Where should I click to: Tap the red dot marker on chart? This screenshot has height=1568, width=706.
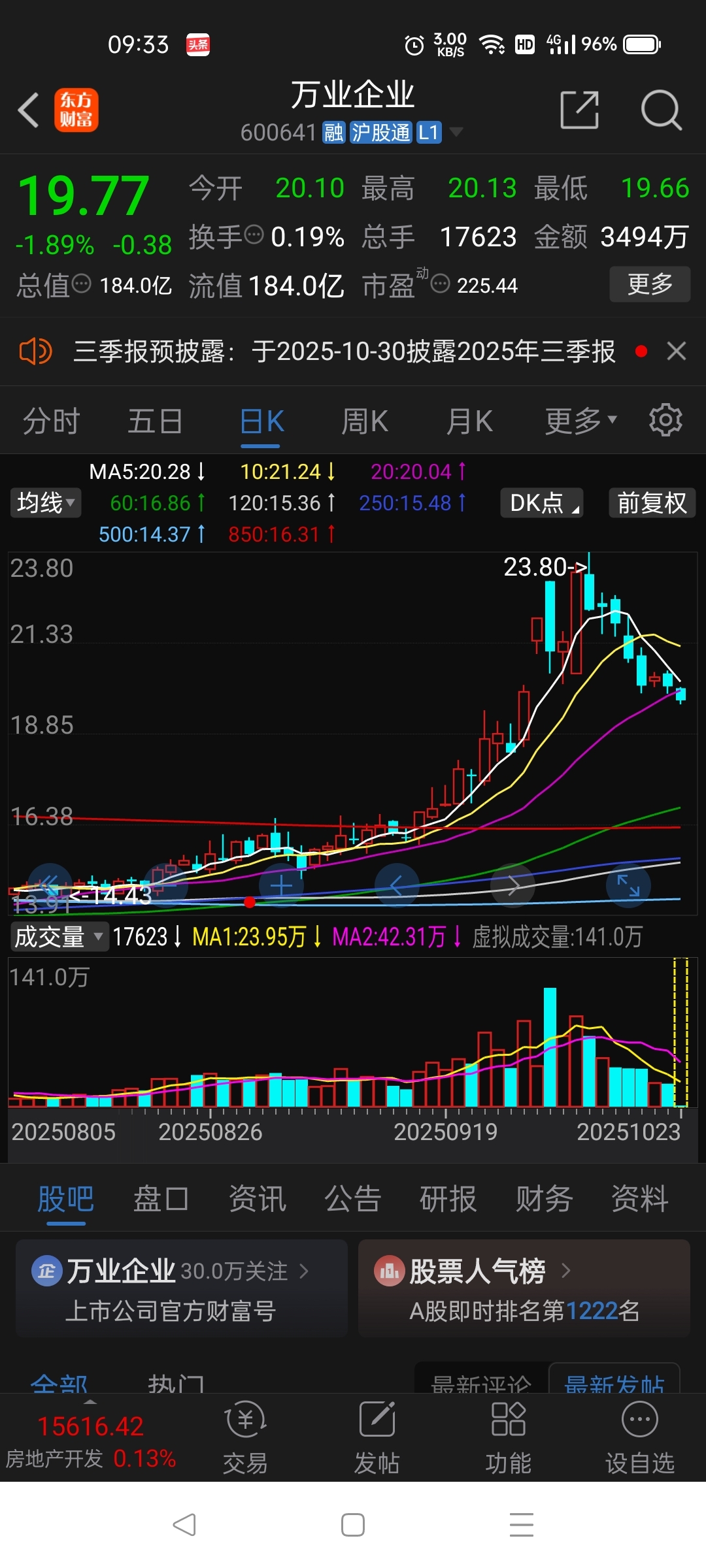pyautogui.click(x=249, y=902)
